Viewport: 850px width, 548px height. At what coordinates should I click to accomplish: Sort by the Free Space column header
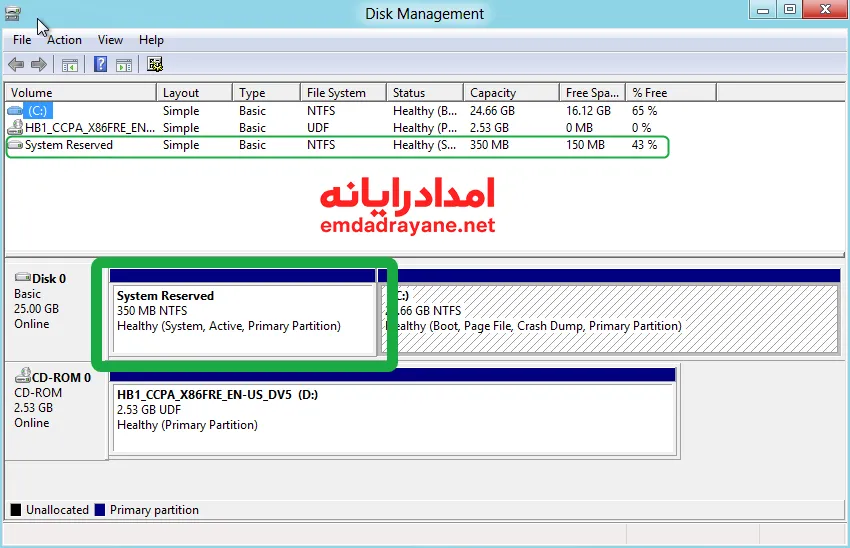593,93
